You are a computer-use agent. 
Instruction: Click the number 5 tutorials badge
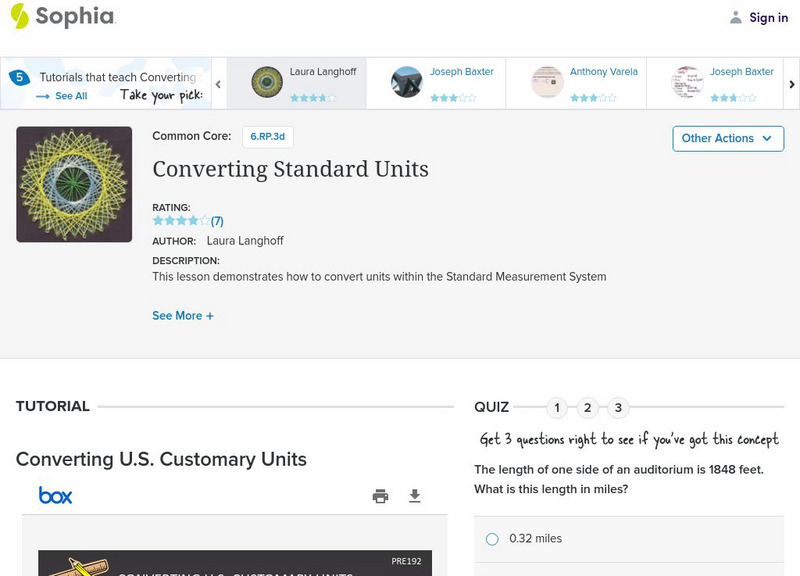(x=18, y=78)
